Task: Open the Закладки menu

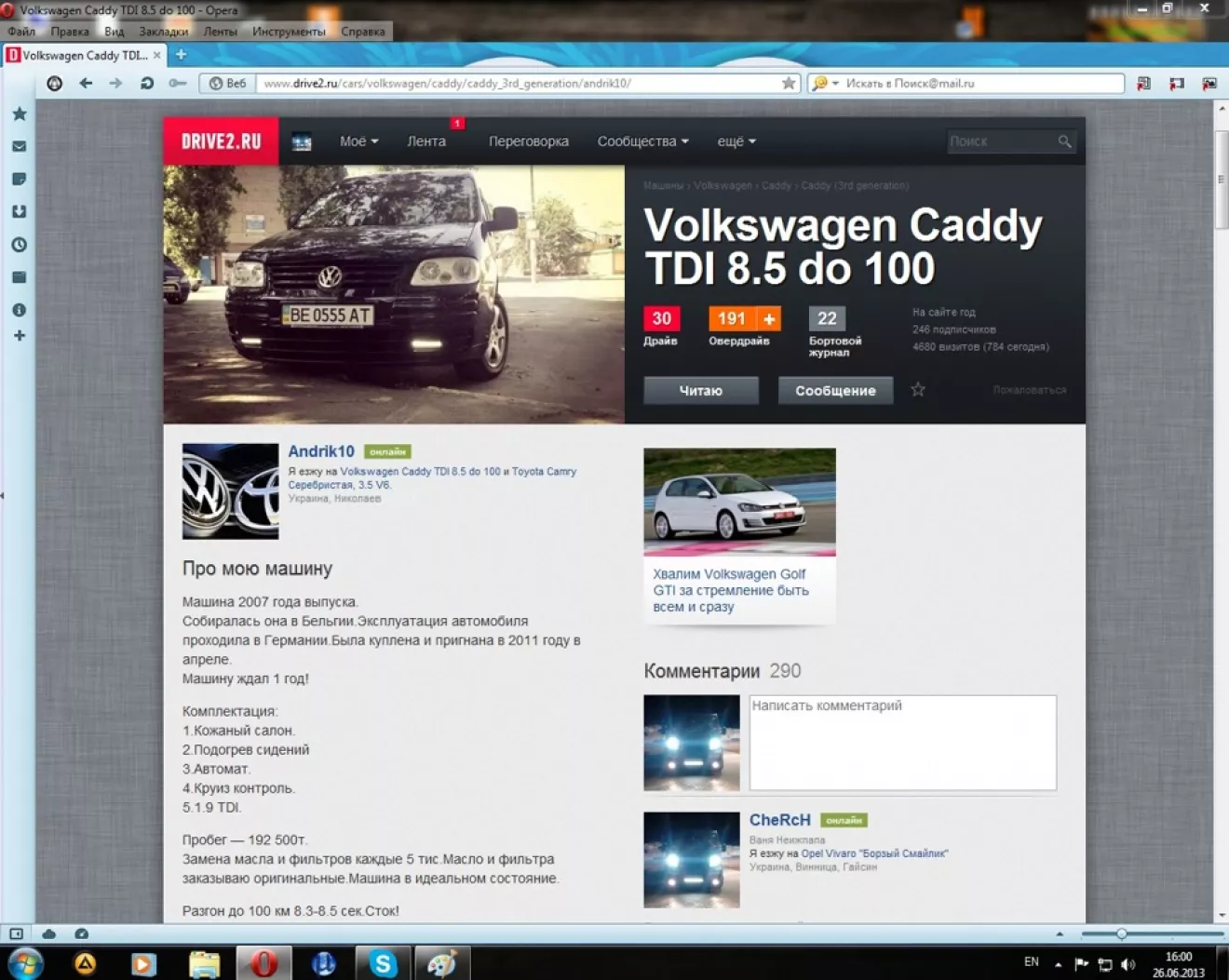Action: 164,31
